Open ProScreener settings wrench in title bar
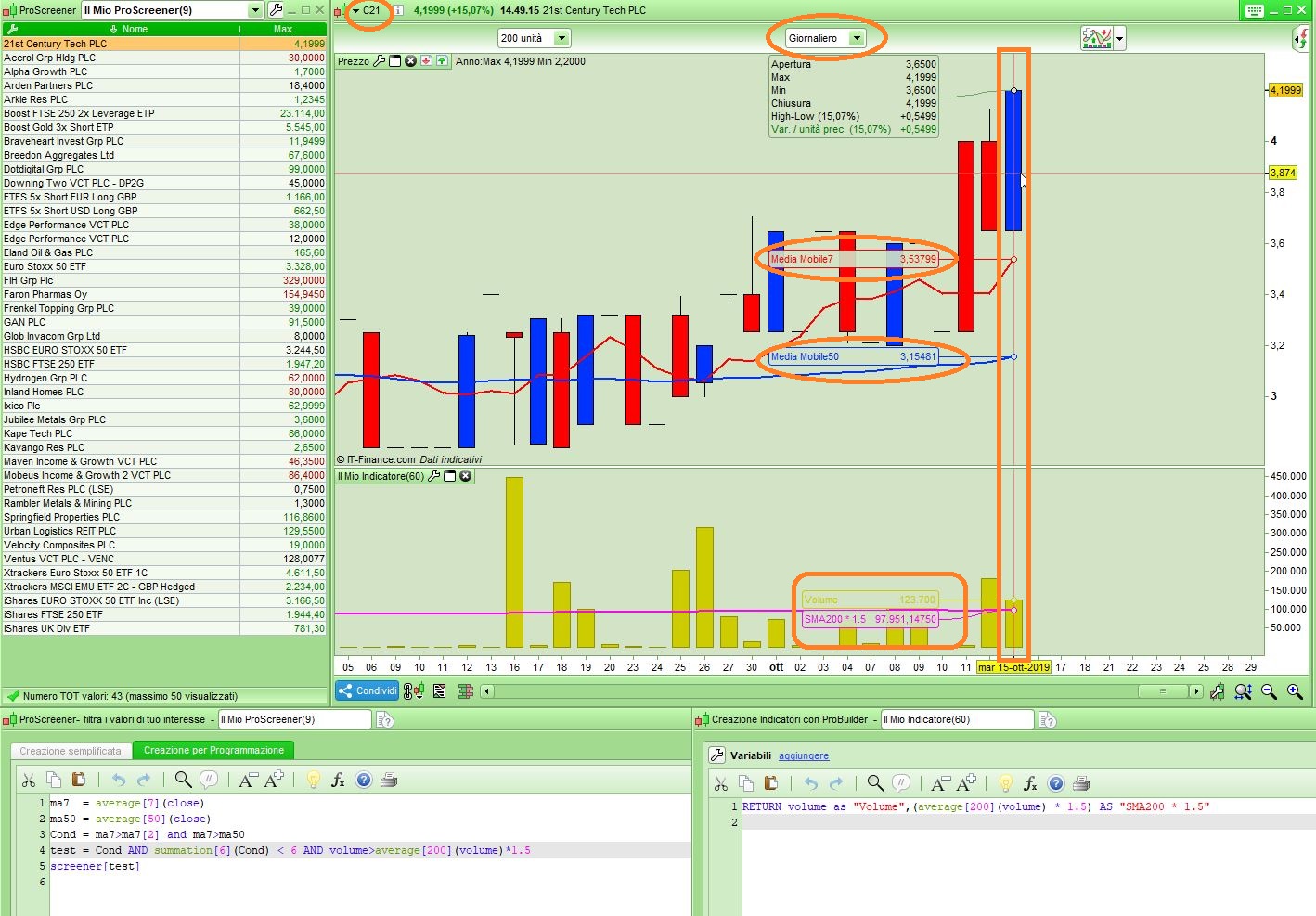The width and height of the screenshot is (1316, 916). pyautogui.click(x=276, y=10)
